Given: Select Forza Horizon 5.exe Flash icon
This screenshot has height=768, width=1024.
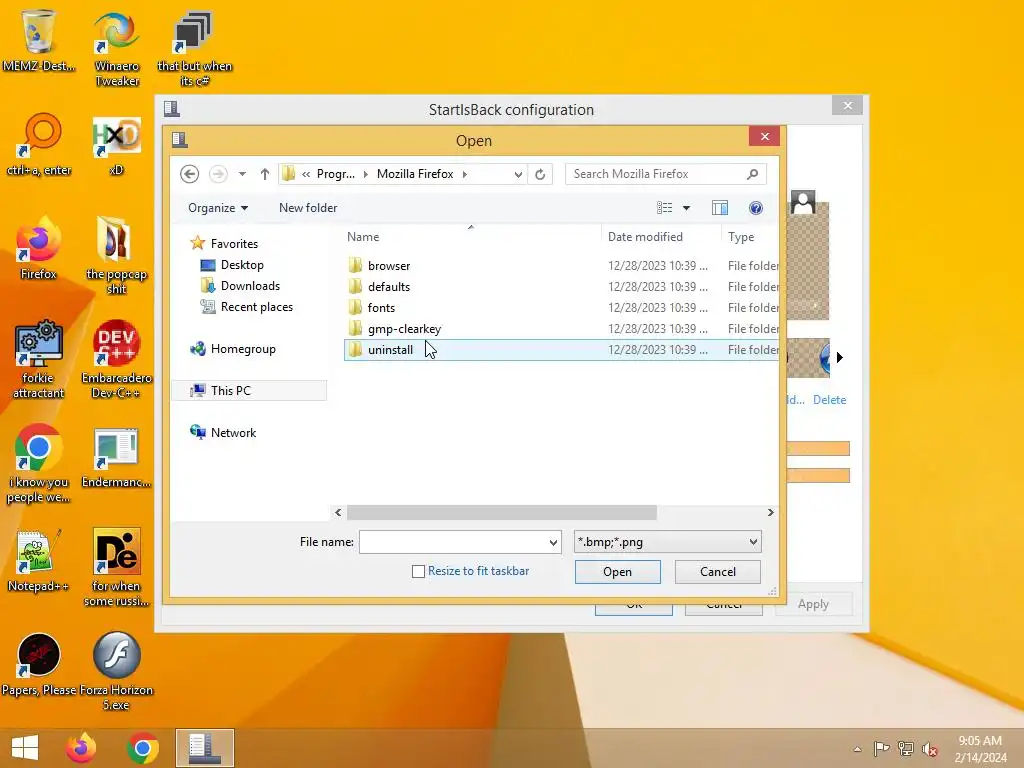Looking at the screenshot, I should pyautogui.click(x=116, y=671).
